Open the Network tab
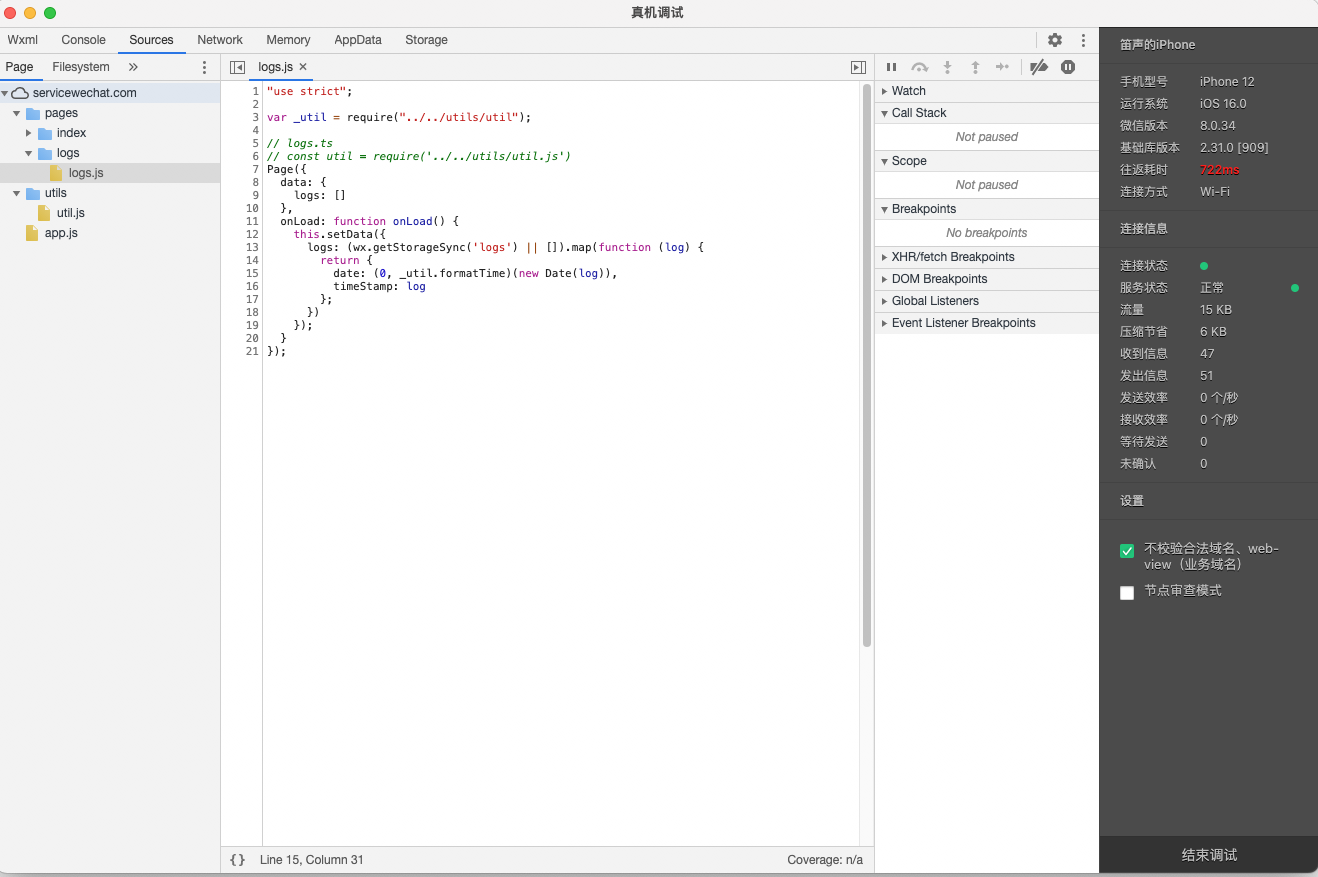This screenshot has width=1318, height=877. (x=220, y=40)
